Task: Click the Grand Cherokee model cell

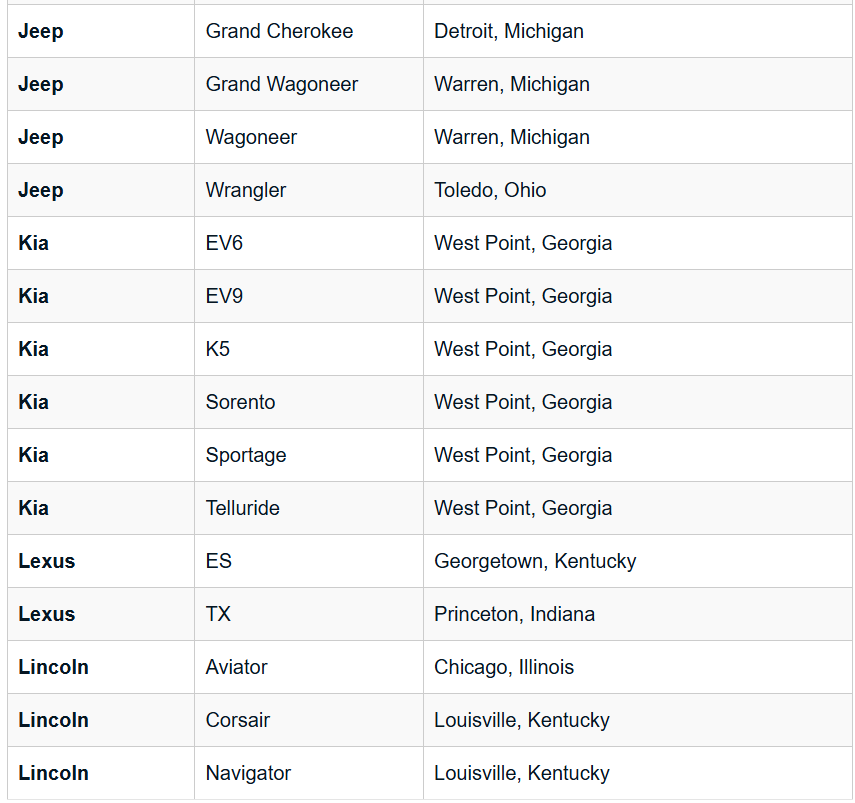Action: tap(279, 31)
